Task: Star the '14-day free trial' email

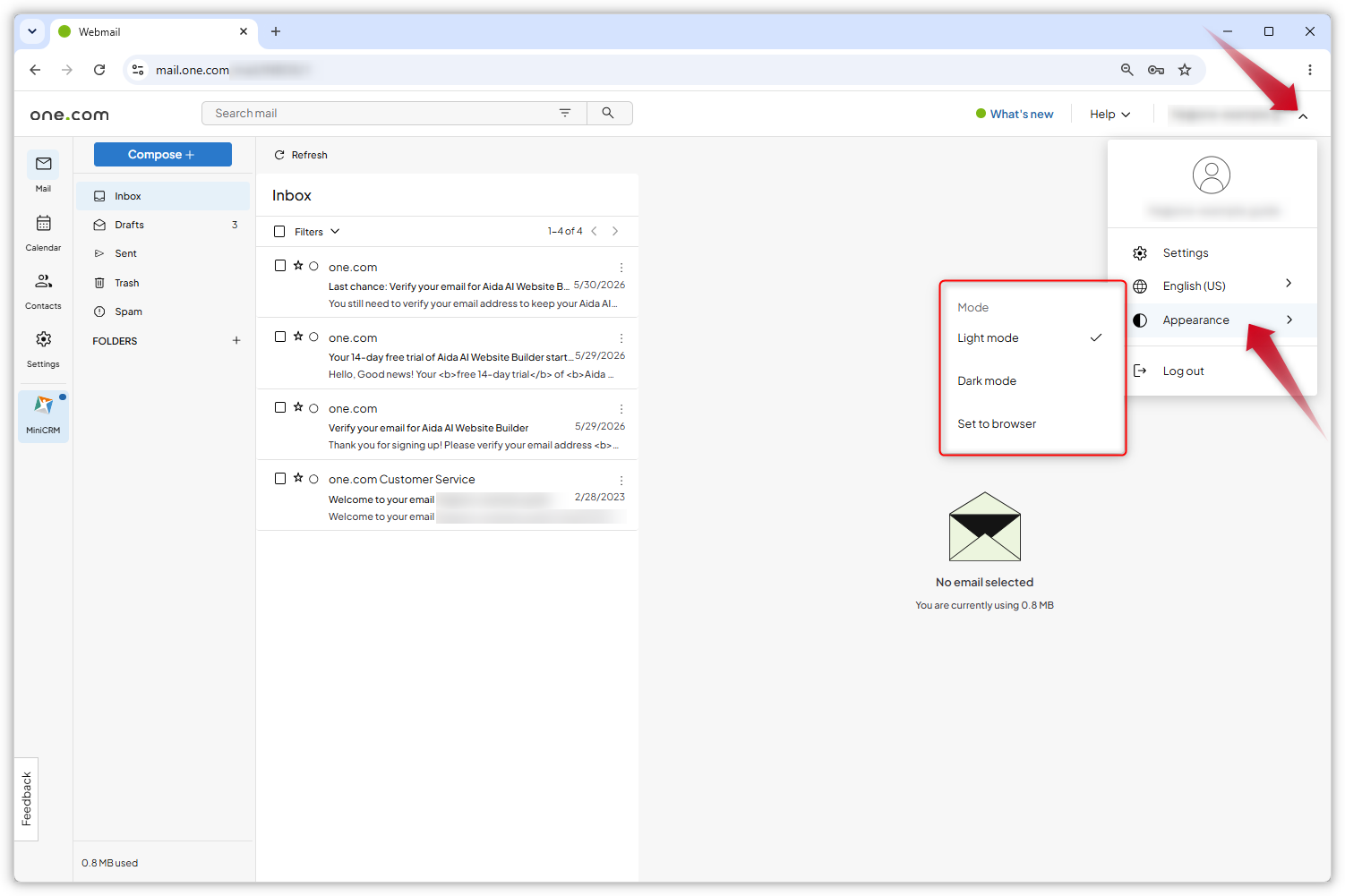Action: click(298, 337)
